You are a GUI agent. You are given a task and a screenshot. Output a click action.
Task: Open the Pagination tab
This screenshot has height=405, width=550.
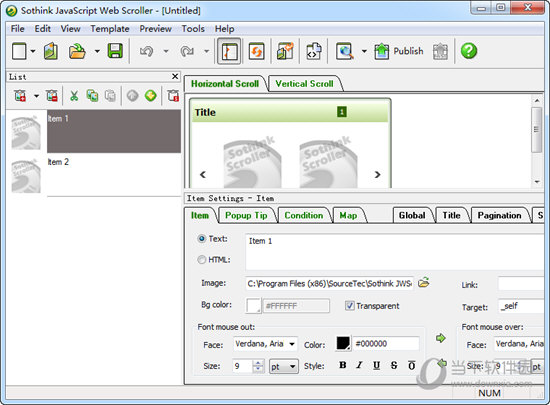499,215
